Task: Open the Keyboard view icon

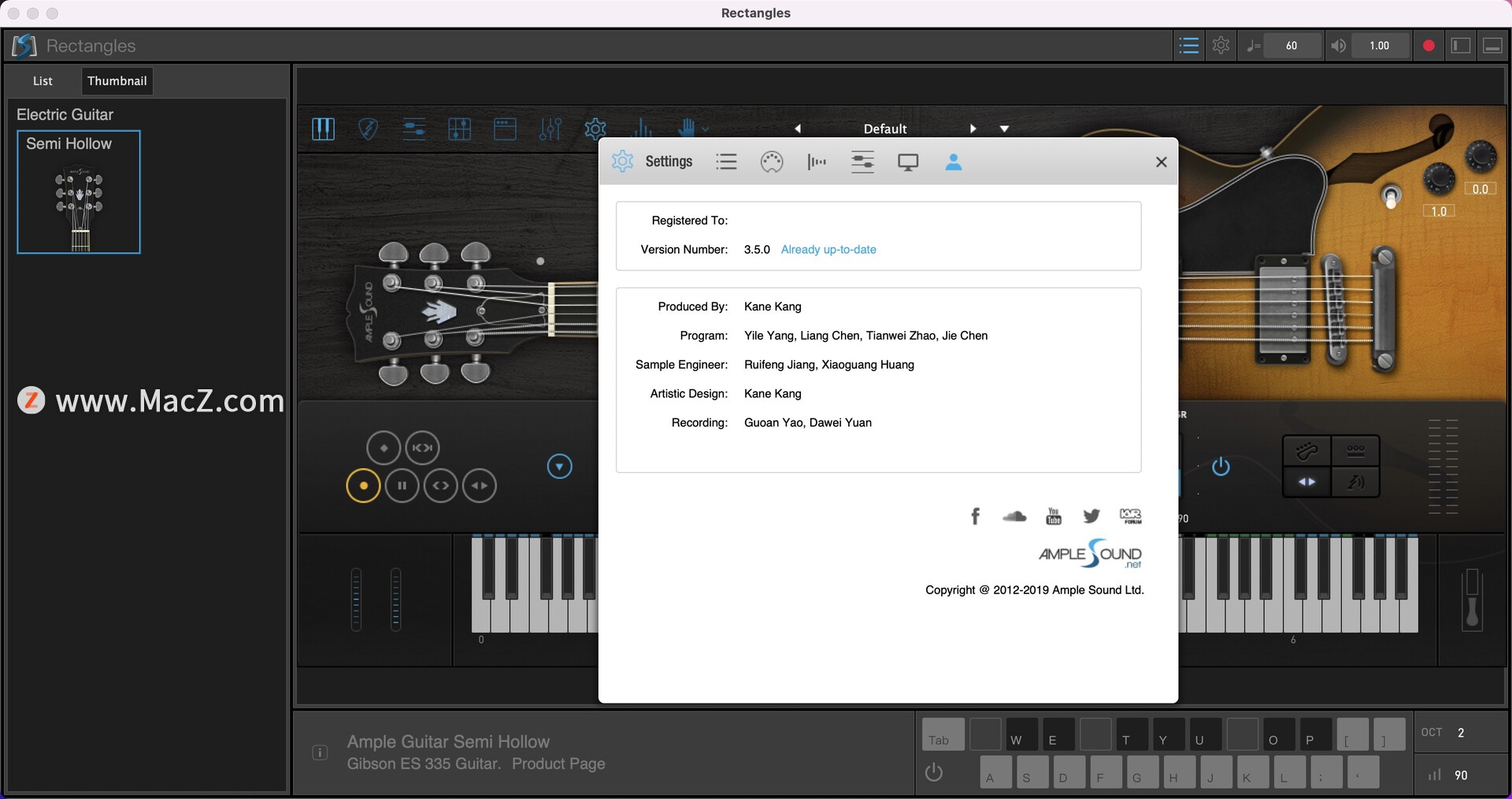Action: click(x=324, y=128)
